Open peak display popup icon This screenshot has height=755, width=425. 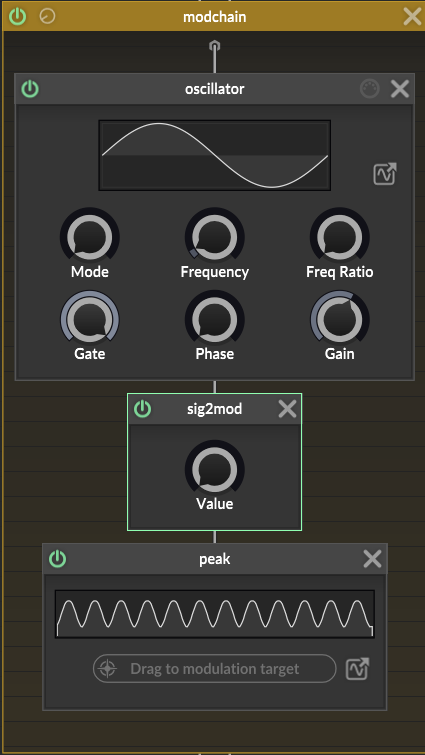tap(358, 669)
